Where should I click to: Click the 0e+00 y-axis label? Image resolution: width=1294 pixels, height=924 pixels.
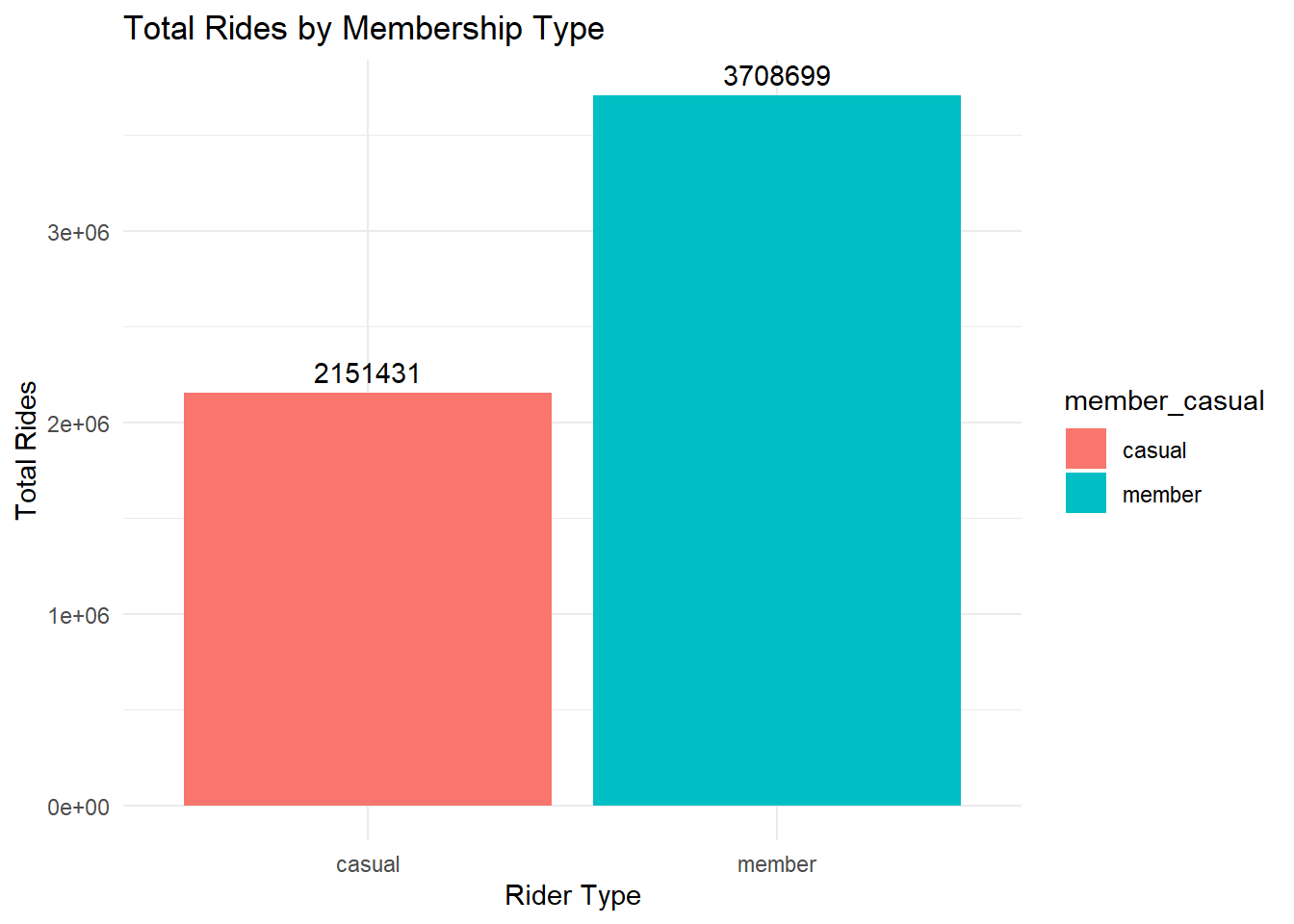(78, 807)
